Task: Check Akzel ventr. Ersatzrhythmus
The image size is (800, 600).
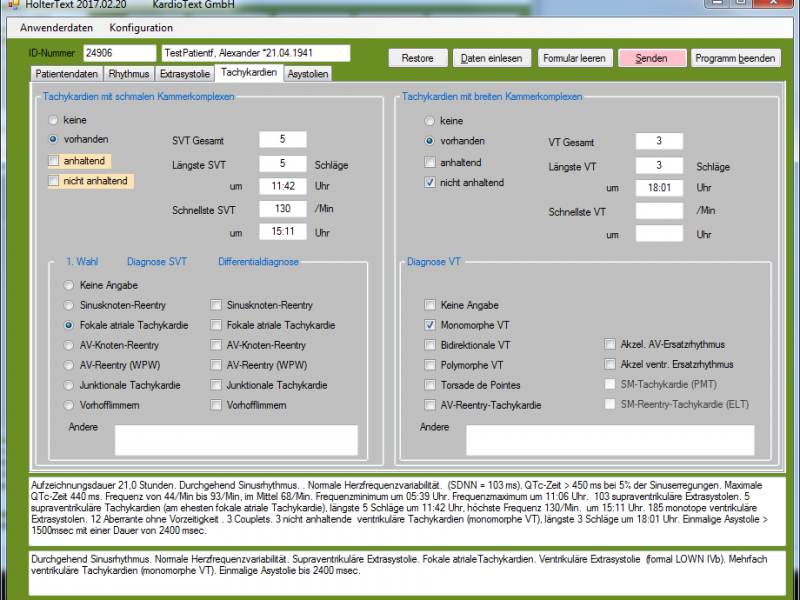Action: [610, 364]
